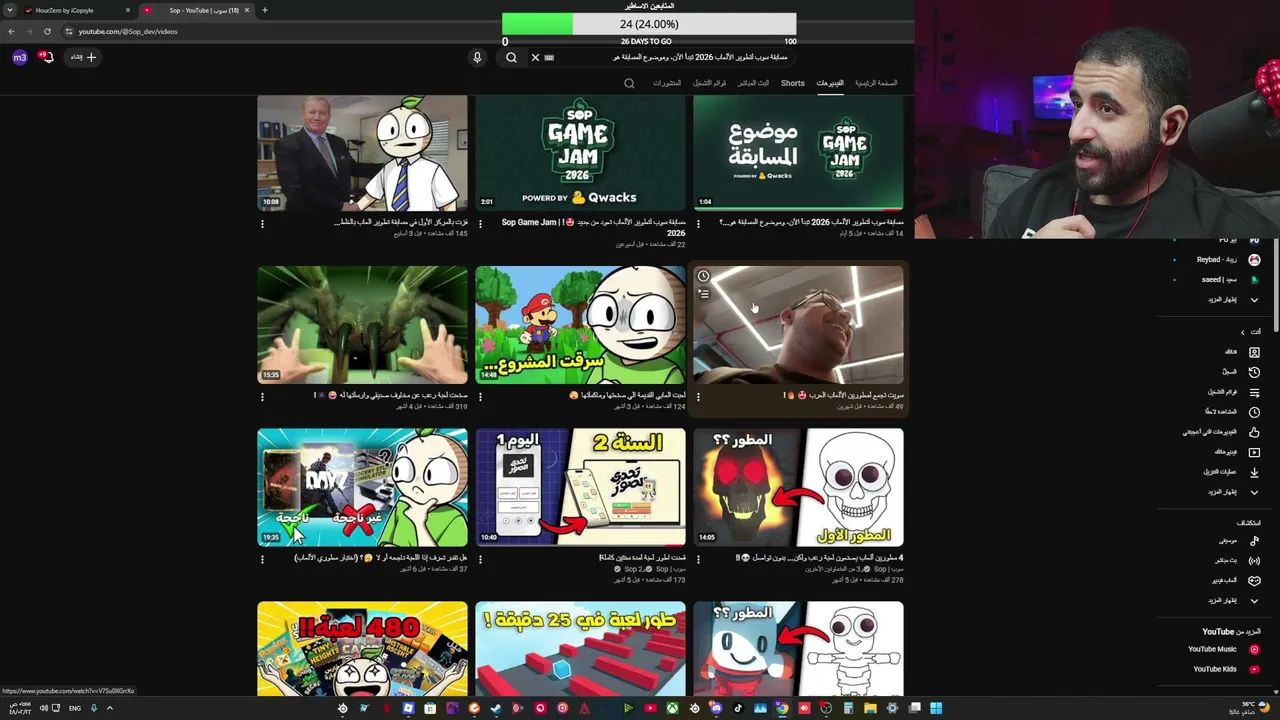1280x720 pixels.
Task: Click the Watch Later clock on hovered thumbnail
Action: (704, 276)
